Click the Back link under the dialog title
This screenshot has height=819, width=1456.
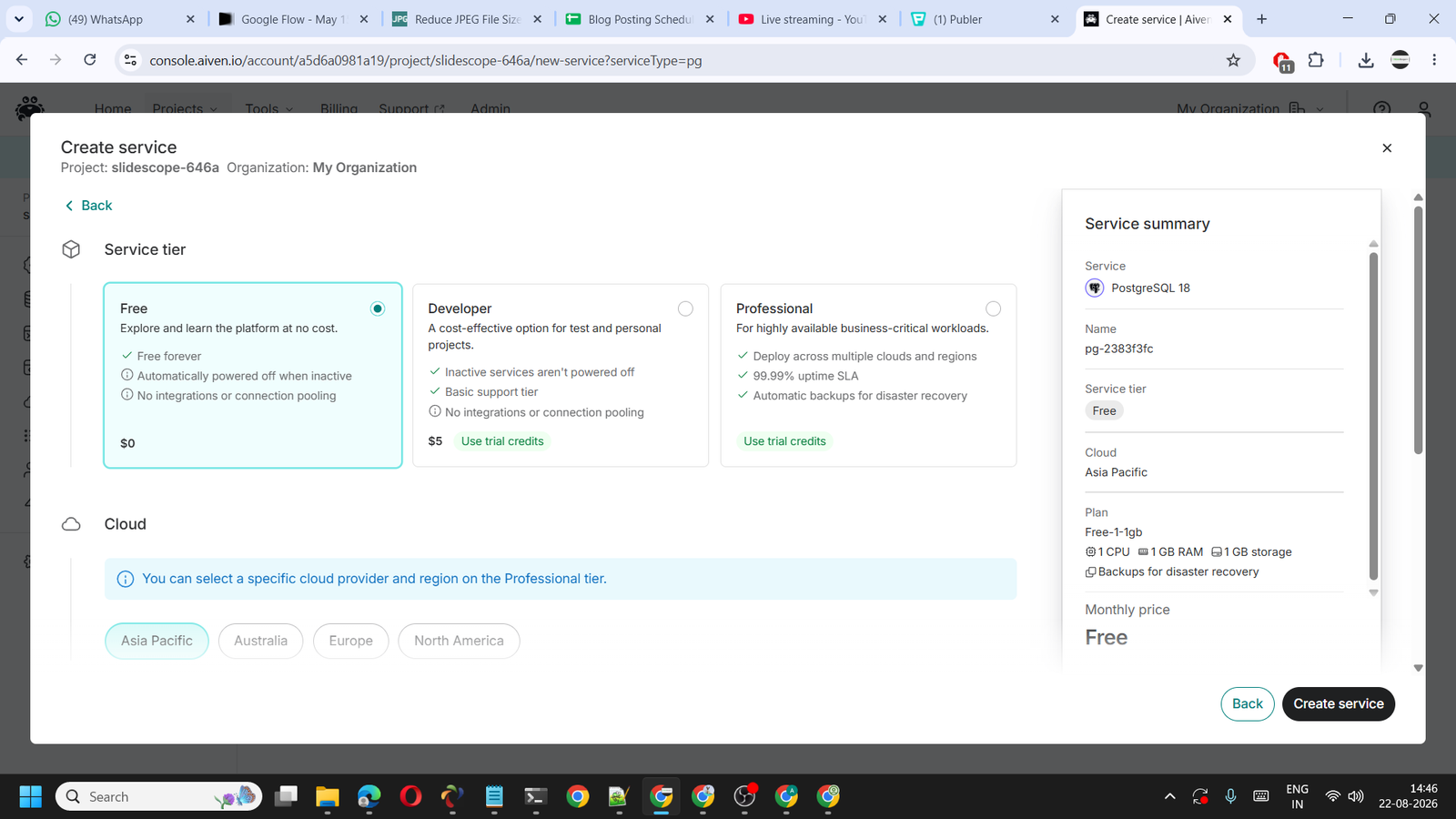pyautogui.click(x=88, y=206)
